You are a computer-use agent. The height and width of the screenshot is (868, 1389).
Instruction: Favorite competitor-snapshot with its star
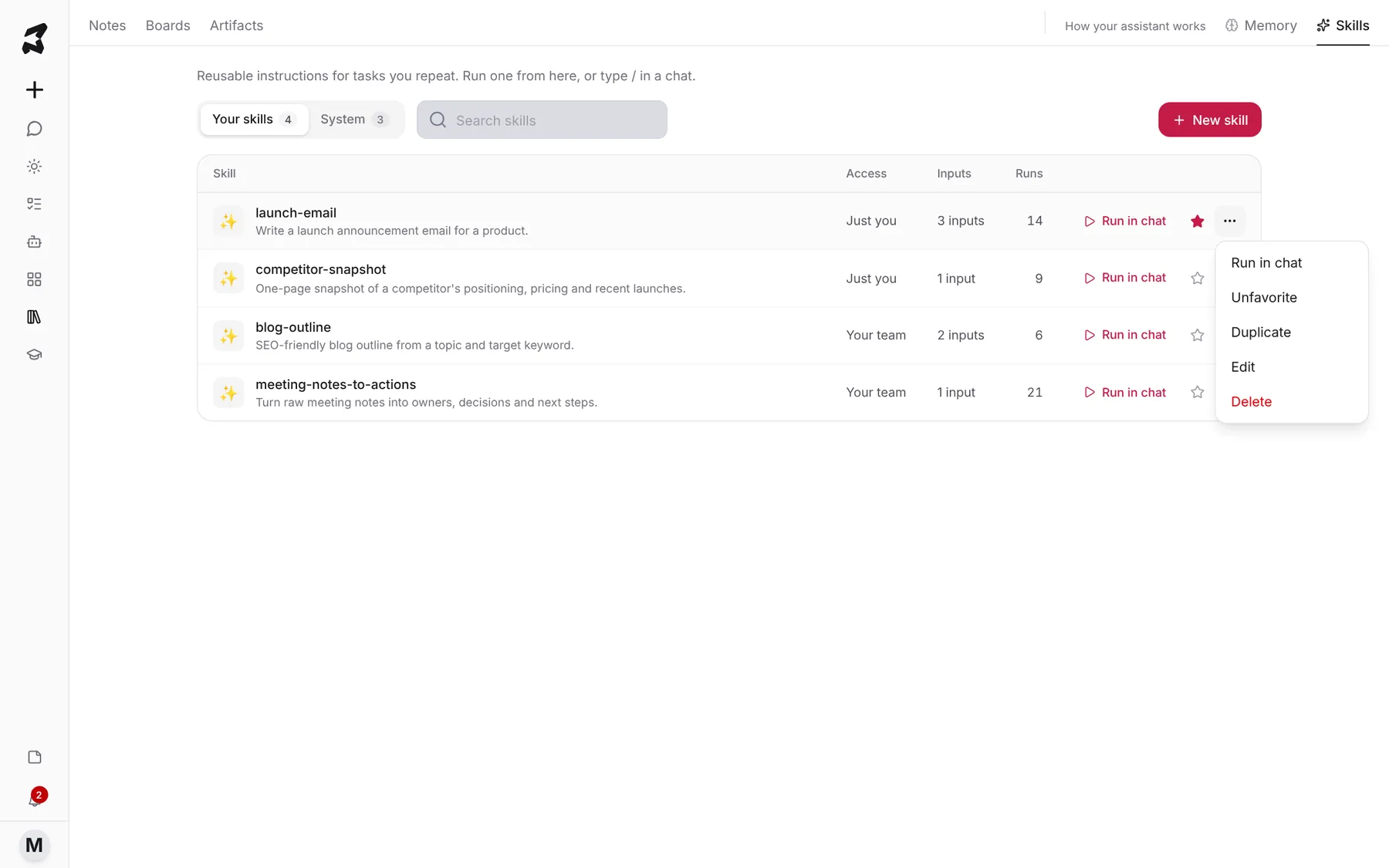point(1197,279)
